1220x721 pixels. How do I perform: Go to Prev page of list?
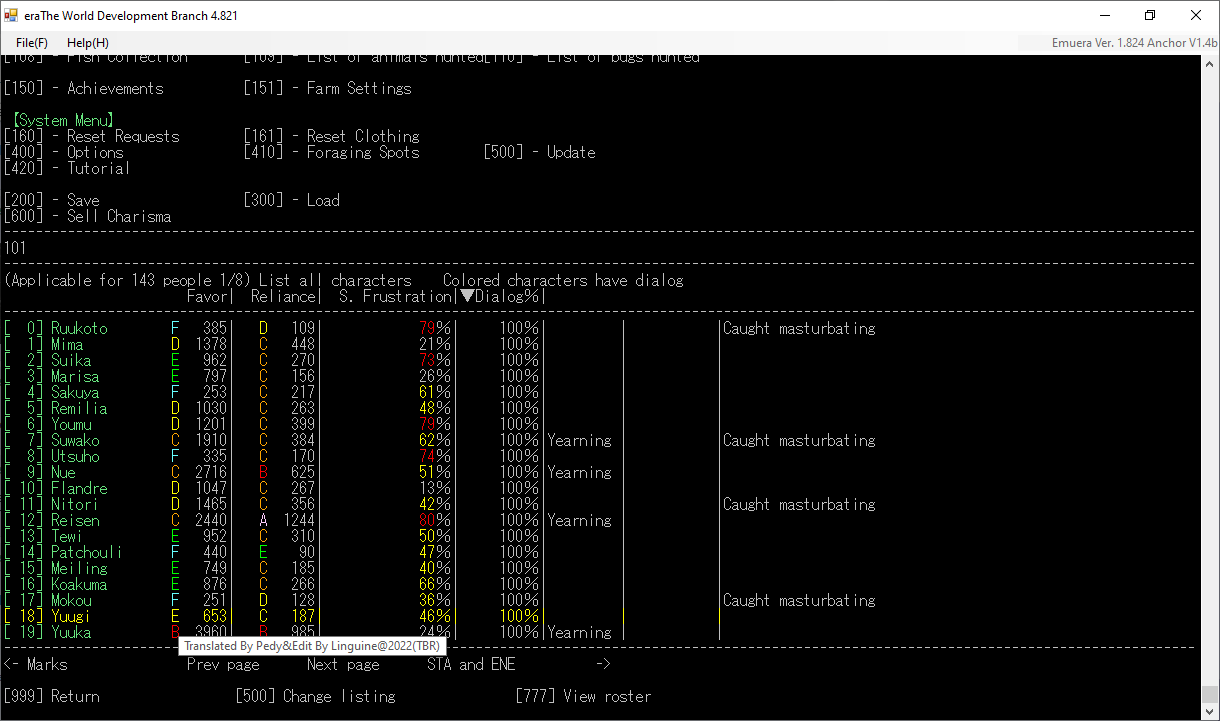click(x=223, y=665)
